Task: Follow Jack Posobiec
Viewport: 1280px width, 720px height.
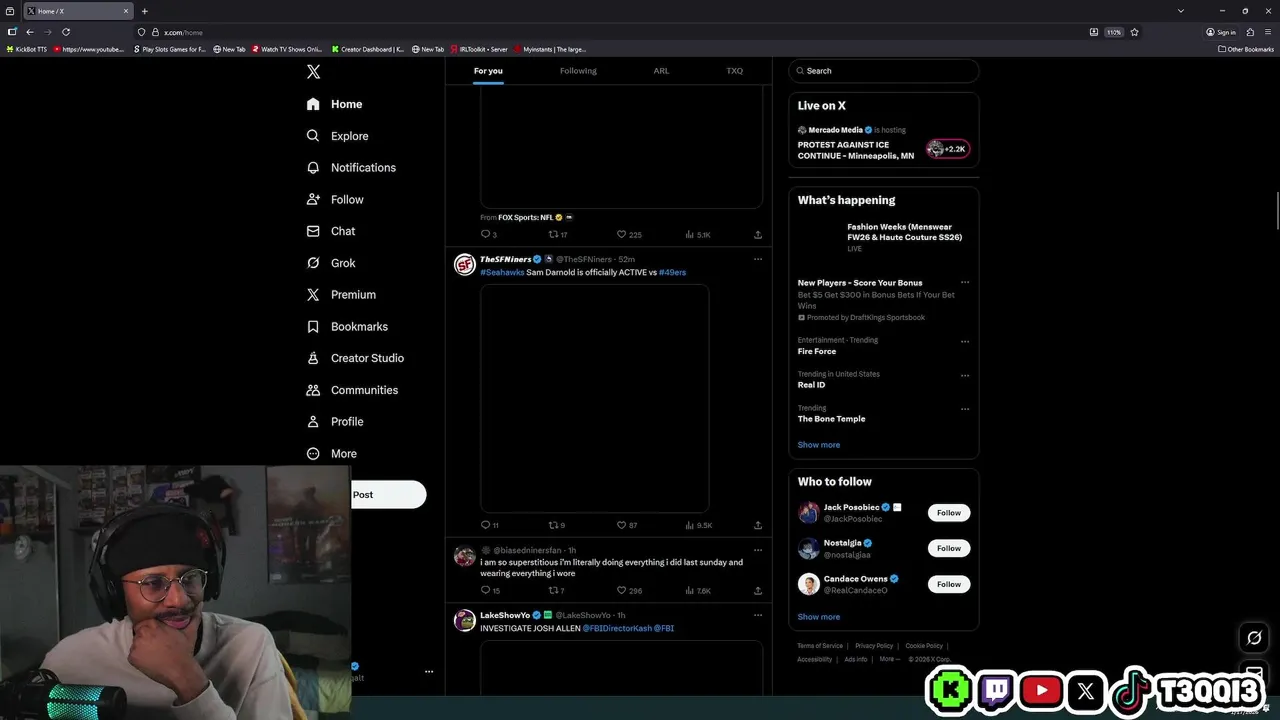Action: click(949, 513)
